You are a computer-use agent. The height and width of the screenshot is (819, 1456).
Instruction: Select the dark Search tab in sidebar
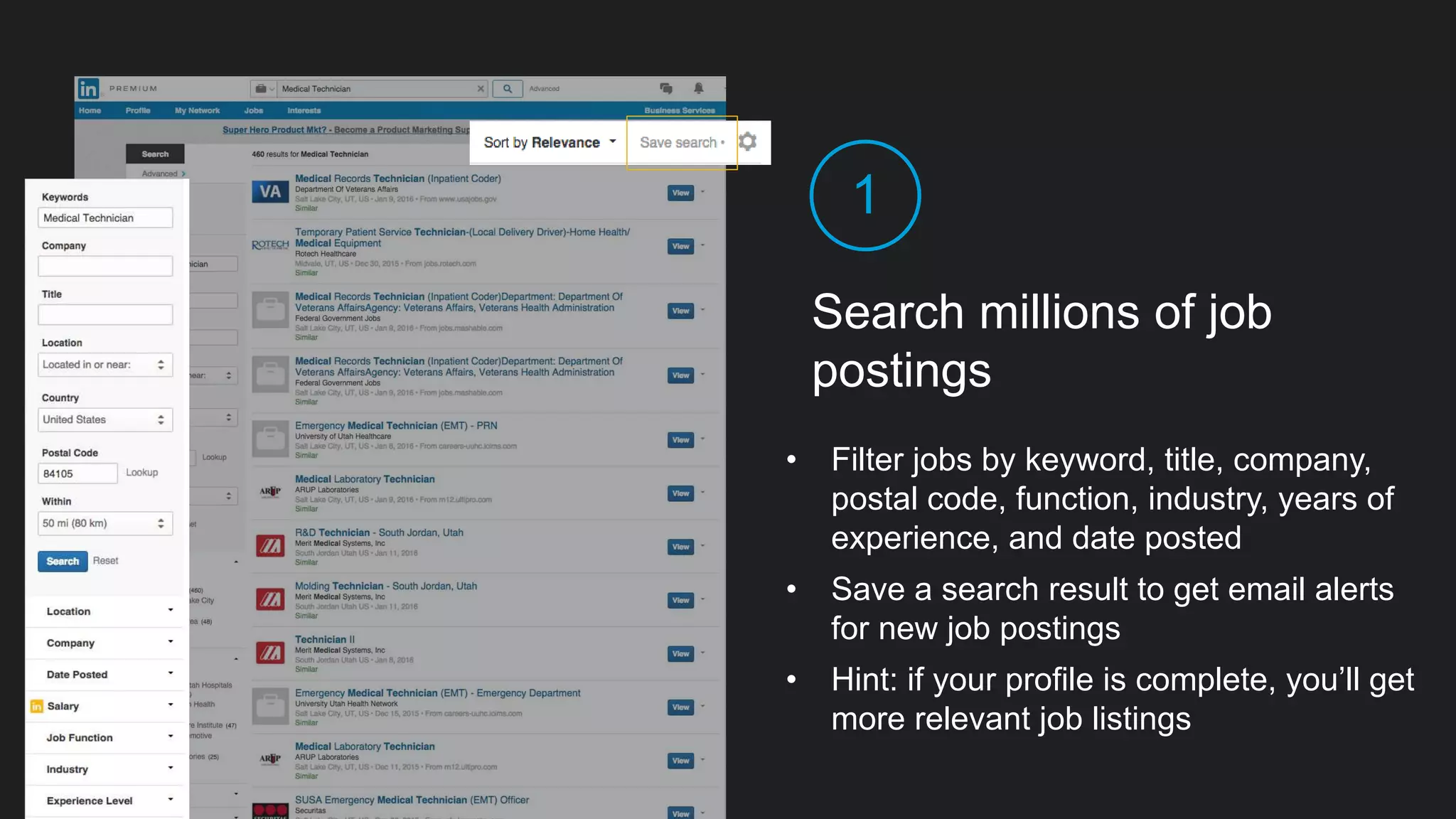point(155,154)
